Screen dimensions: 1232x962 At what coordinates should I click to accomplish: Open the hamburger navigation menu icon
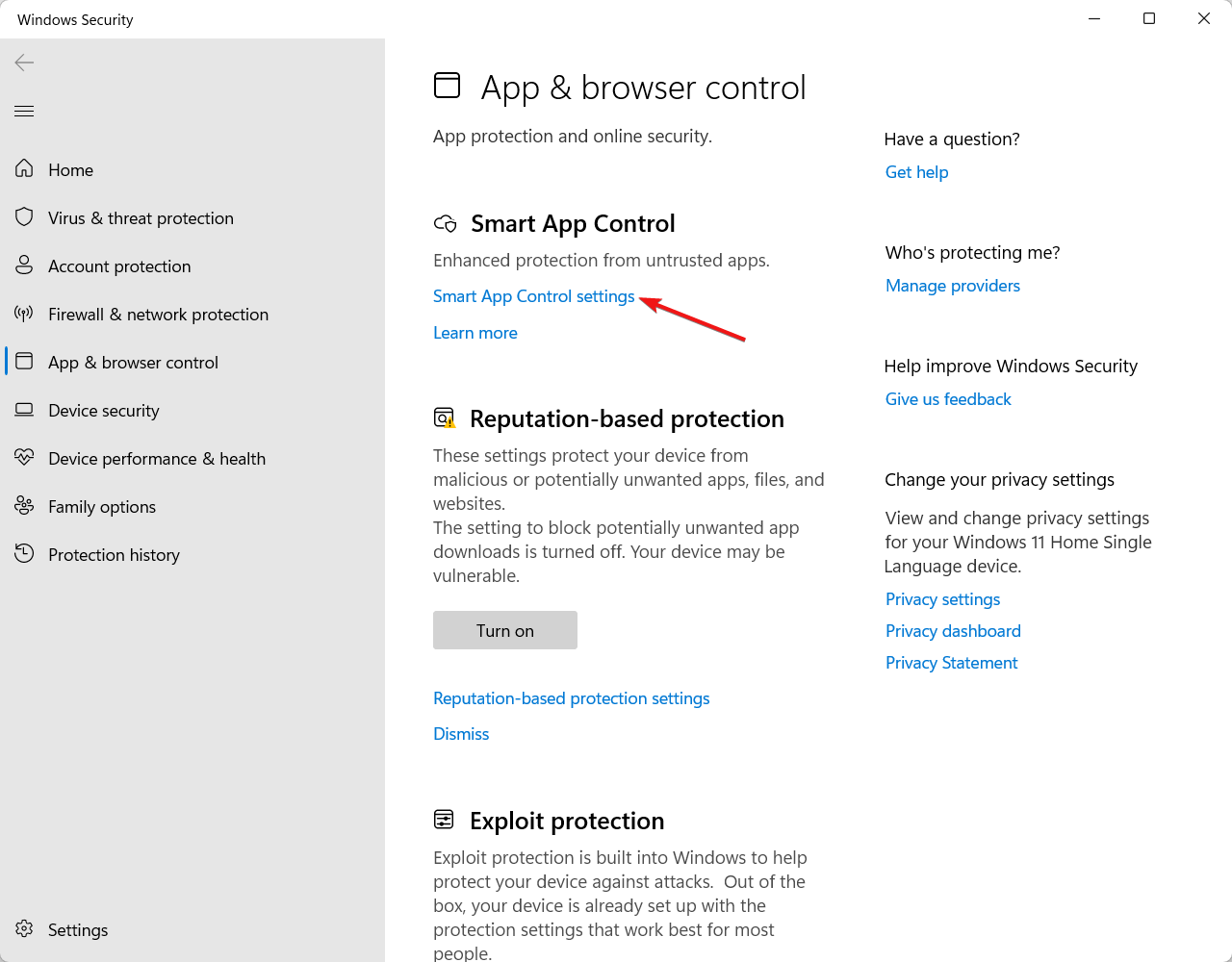point(24,112)
